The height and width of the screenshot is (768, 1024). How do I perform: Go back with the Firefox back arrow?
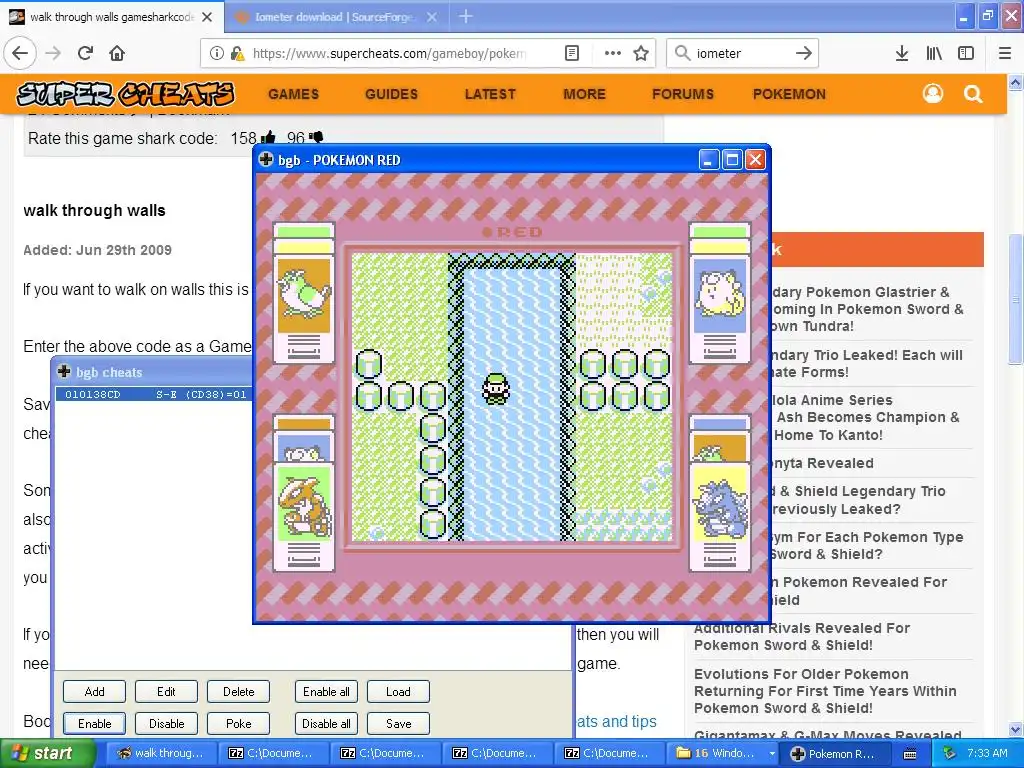(20, 53)
